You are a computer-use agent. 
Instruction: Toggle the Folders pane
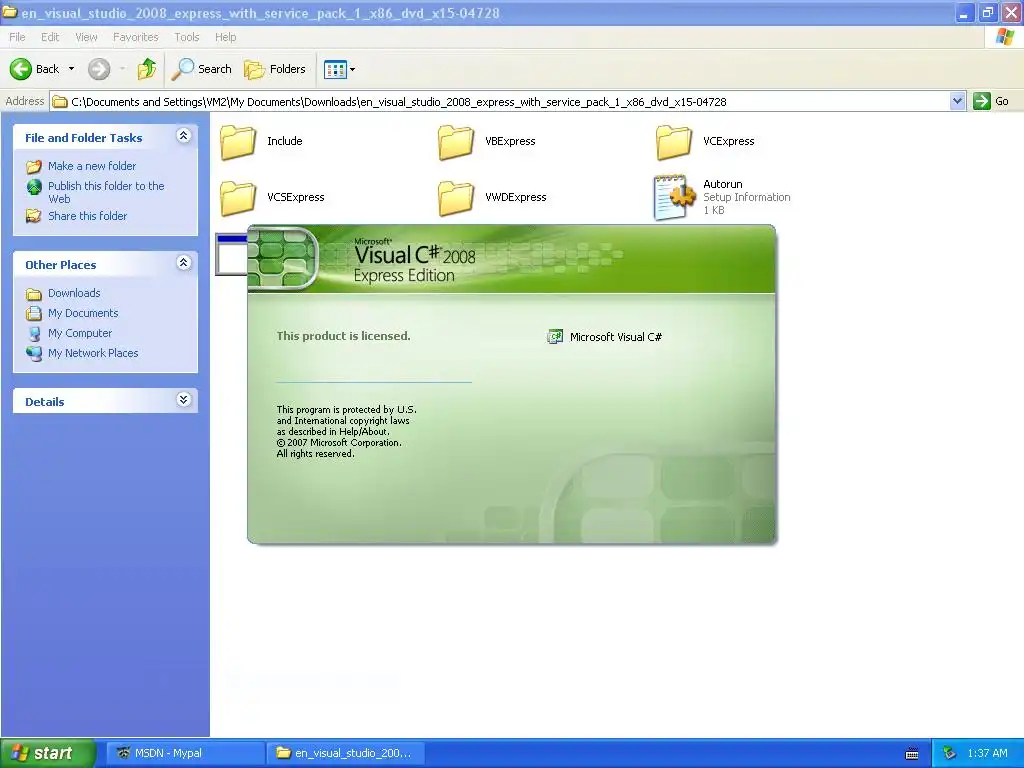click(x=275, y=69)
